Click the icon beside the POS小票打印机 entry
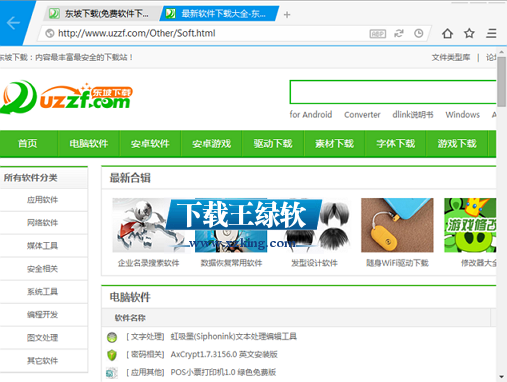Image resolution: width=507 pixels, height=382 pixels. click(x=112, y=373)
